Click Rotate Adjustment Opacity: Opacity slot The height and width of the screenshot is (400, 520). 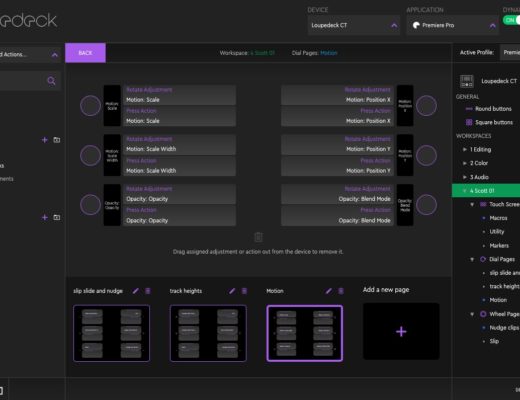tap(180, 194)
